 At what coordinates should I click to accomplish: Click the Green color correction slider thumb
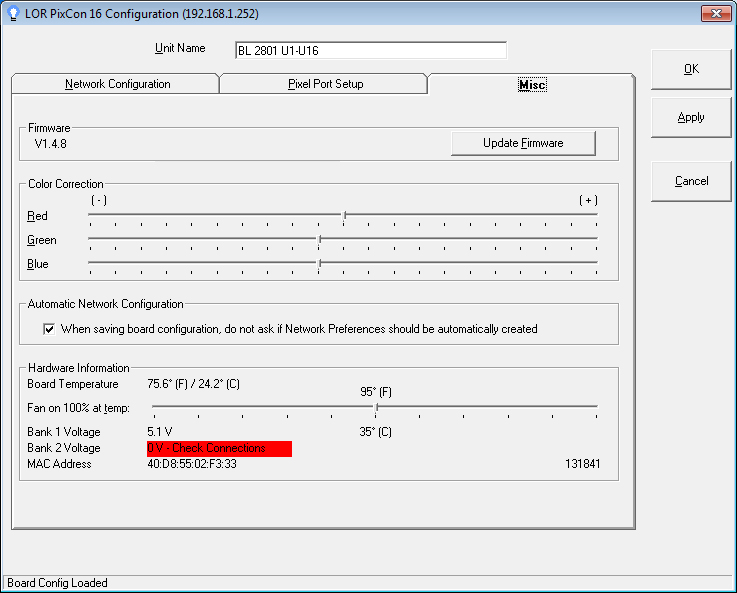319,240
